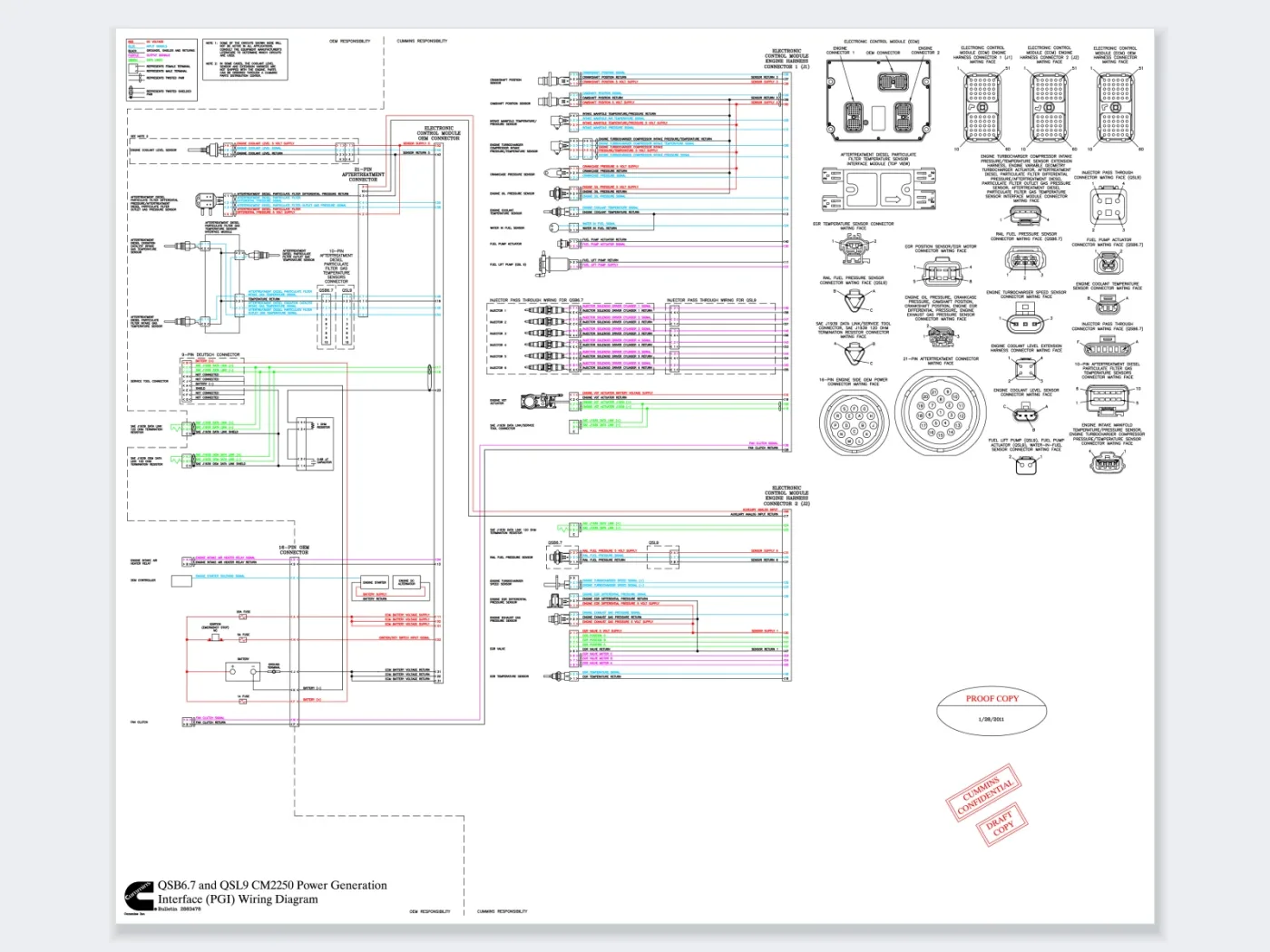1270x952 pixels.
Task: Click the EGR temperature sensor connector face
Action: [x=855, y=247]
